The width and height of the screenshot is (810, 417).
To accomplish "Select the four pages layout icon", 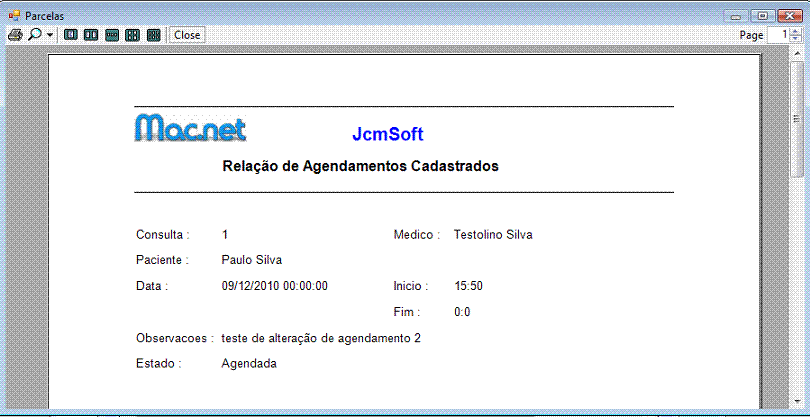I will click(133, 35).
